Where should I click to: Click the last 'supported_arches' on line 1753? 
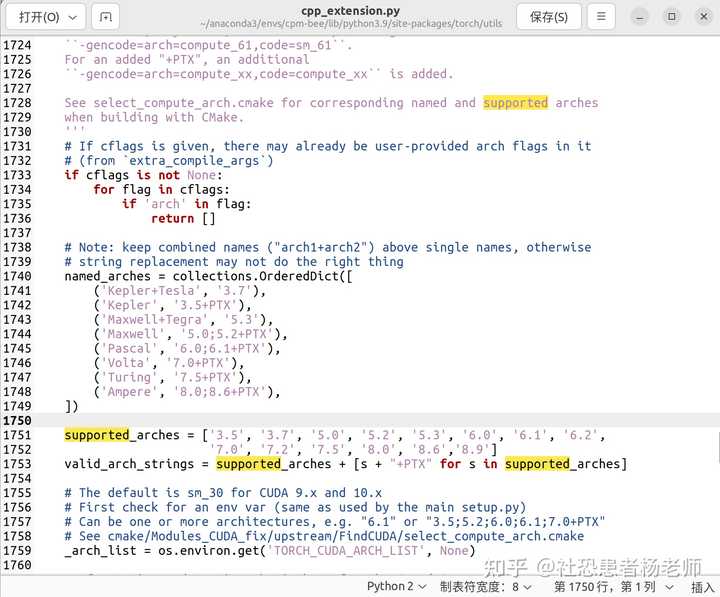pyautogui.click(x=562, y=464)
